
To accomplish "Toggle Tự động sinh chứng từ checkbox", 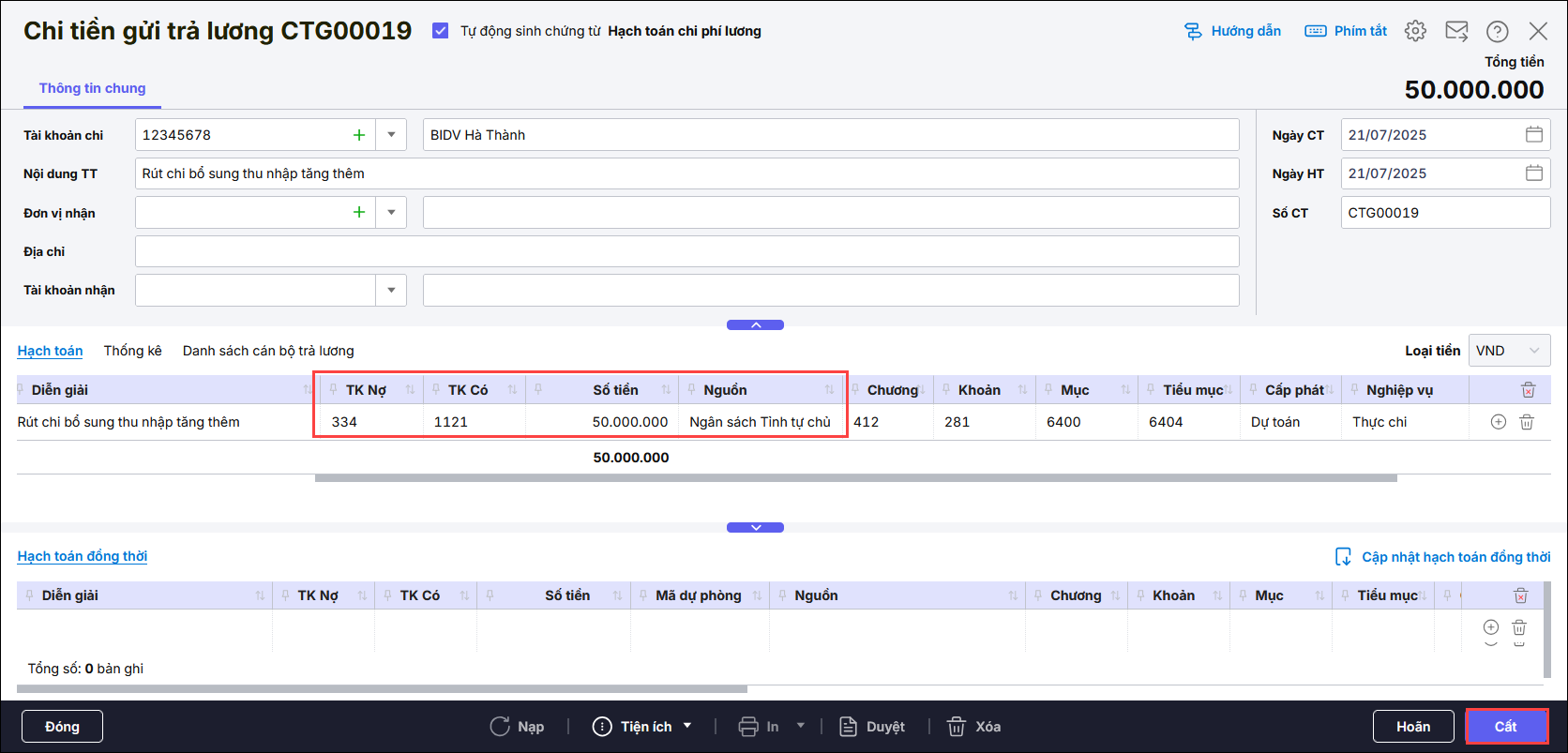I will 440,31.
